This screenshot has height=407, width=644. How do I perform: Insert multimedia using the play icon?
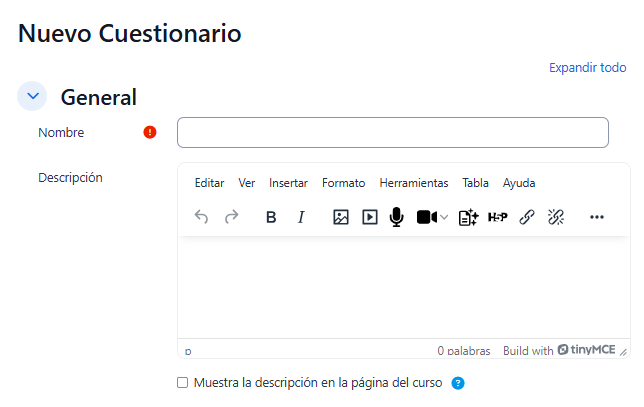[x=369, y=217]
